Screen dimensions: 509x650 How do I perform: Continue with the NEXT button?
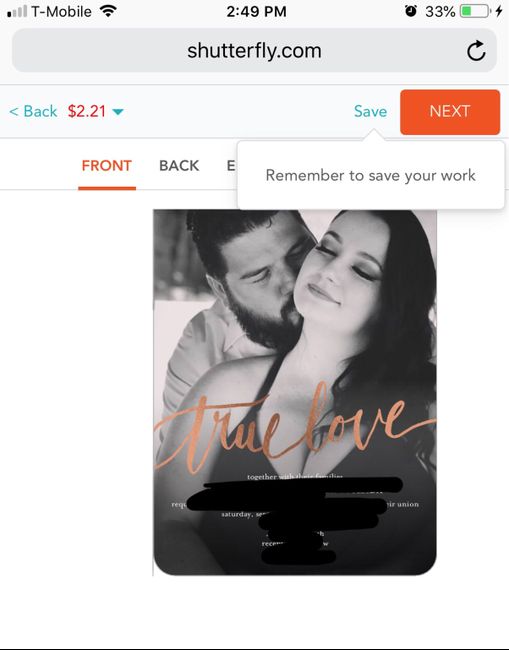[x=450, y=112]
